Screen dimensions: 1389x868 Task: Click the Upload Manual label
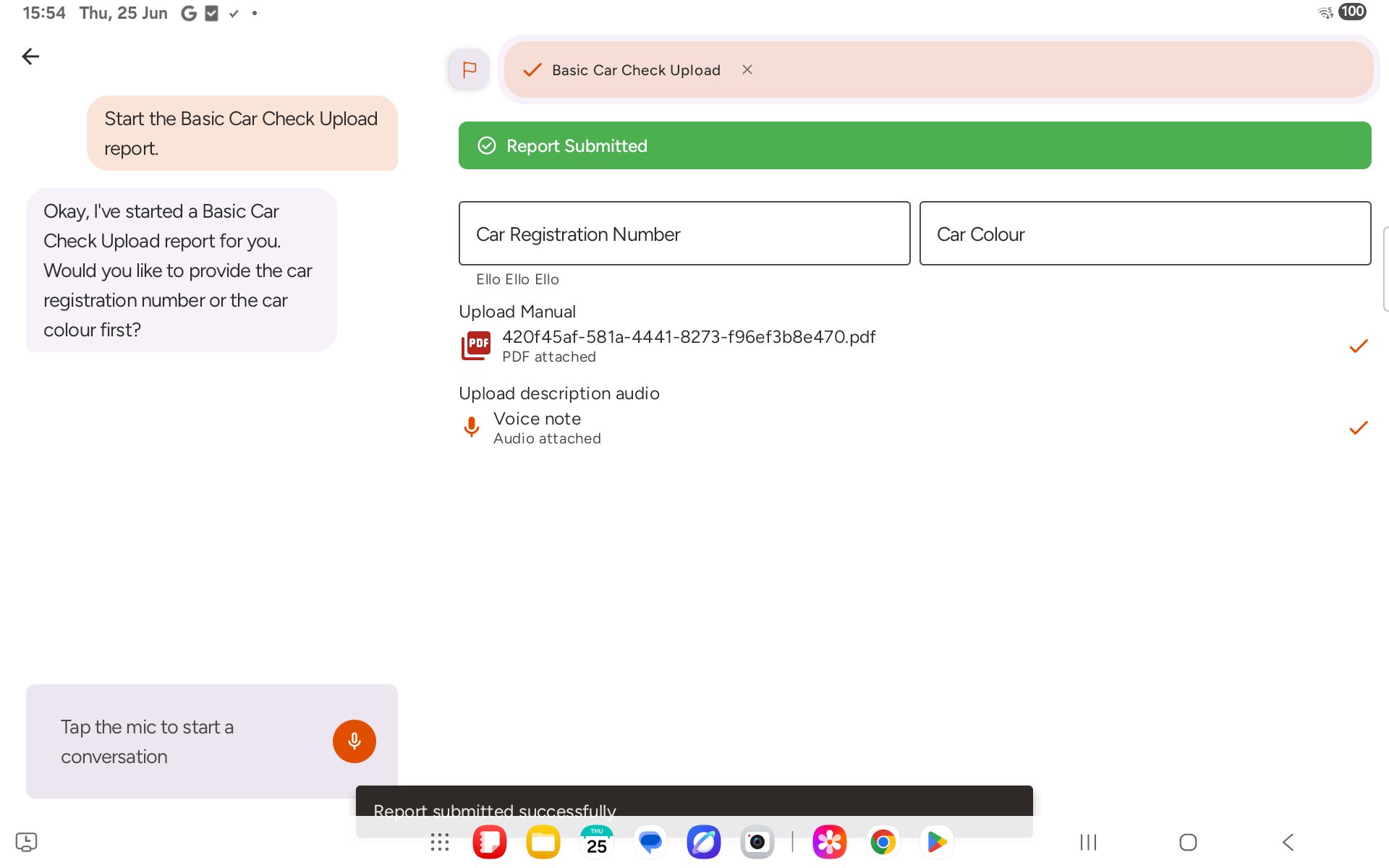click(517, 312)
